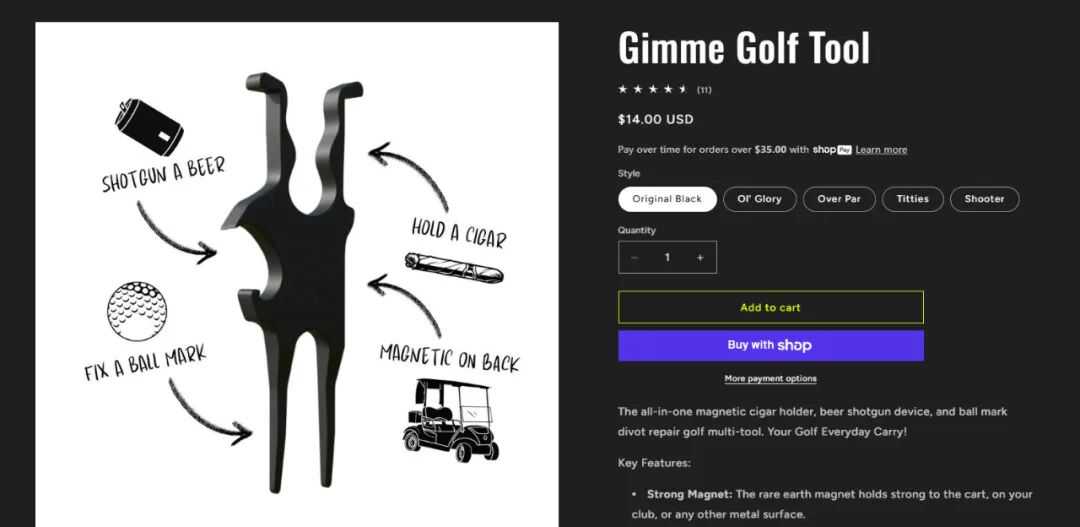Open Shop Pay Learn more link
This screenshot has width=1080, height=527.
[x=881, y=149]
